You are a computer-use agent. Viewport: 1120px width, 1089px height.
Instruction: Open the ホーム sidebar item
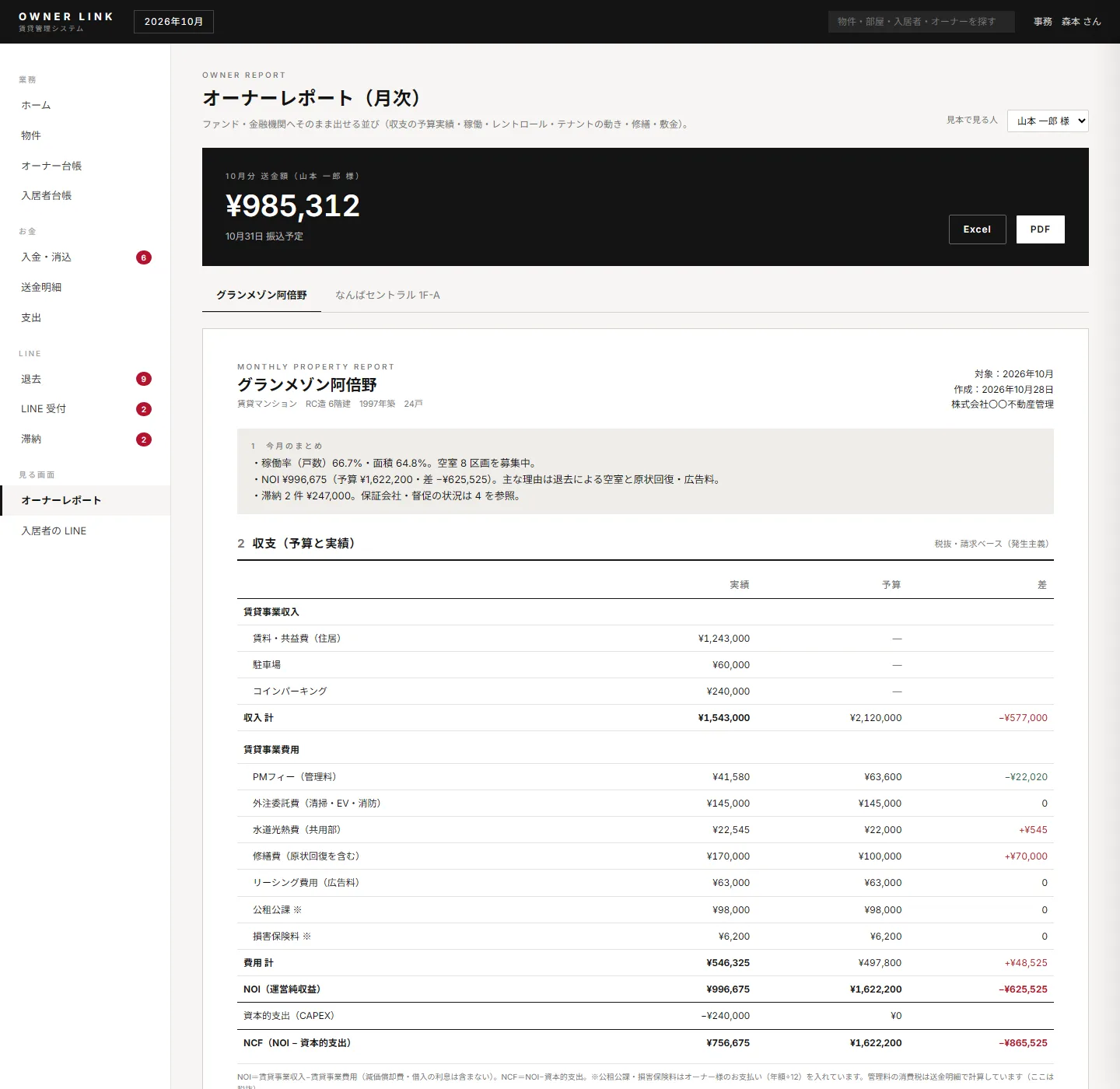click(86, 105)
